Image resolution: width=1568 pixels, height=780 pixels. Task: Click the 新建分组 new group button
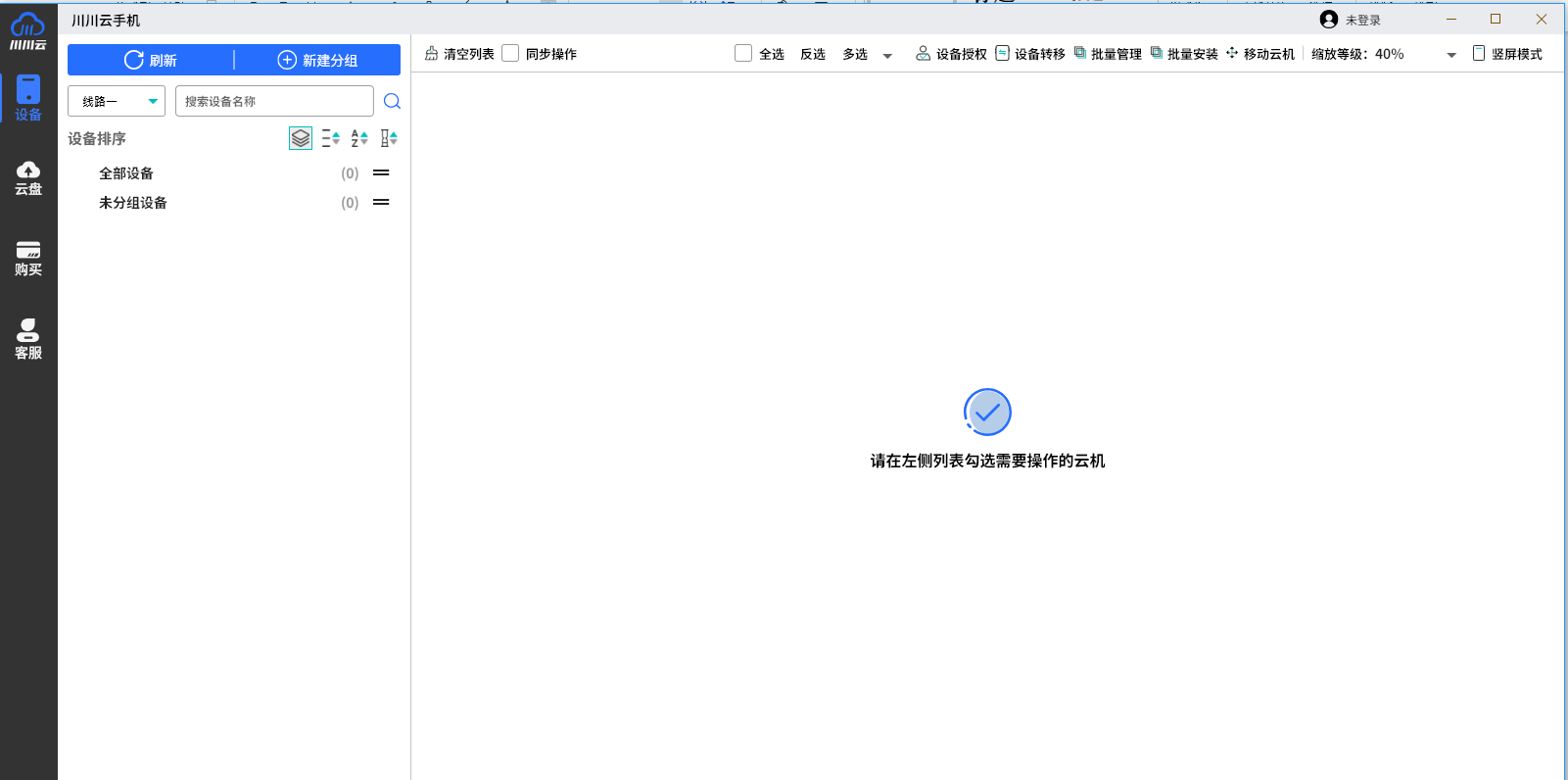(317, 60)
